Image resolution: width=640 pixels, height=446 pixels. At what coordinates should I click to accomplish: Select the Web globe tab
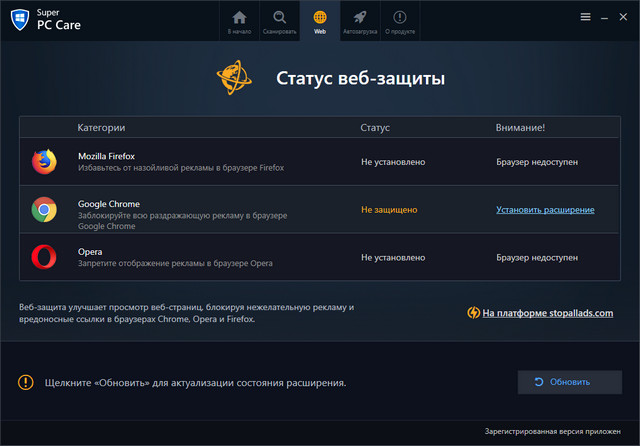pyautogui.click(x=319, y=21)
